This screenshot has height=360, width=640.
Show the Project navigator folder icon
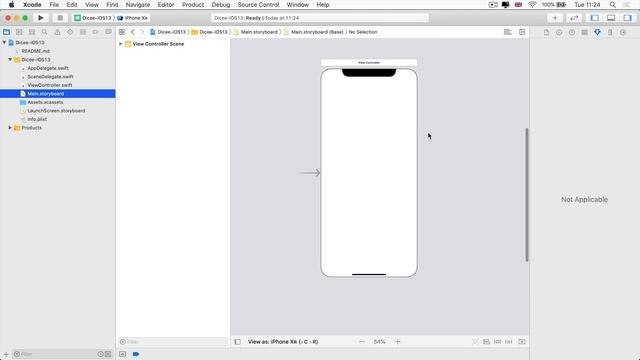(7, 32)
